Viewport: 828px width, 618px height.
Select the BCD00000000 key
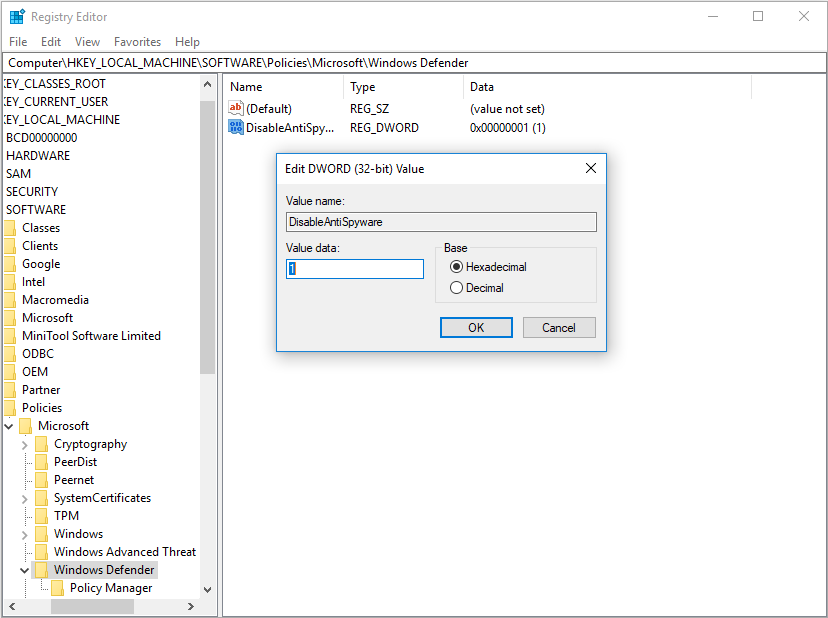point(42,138)
